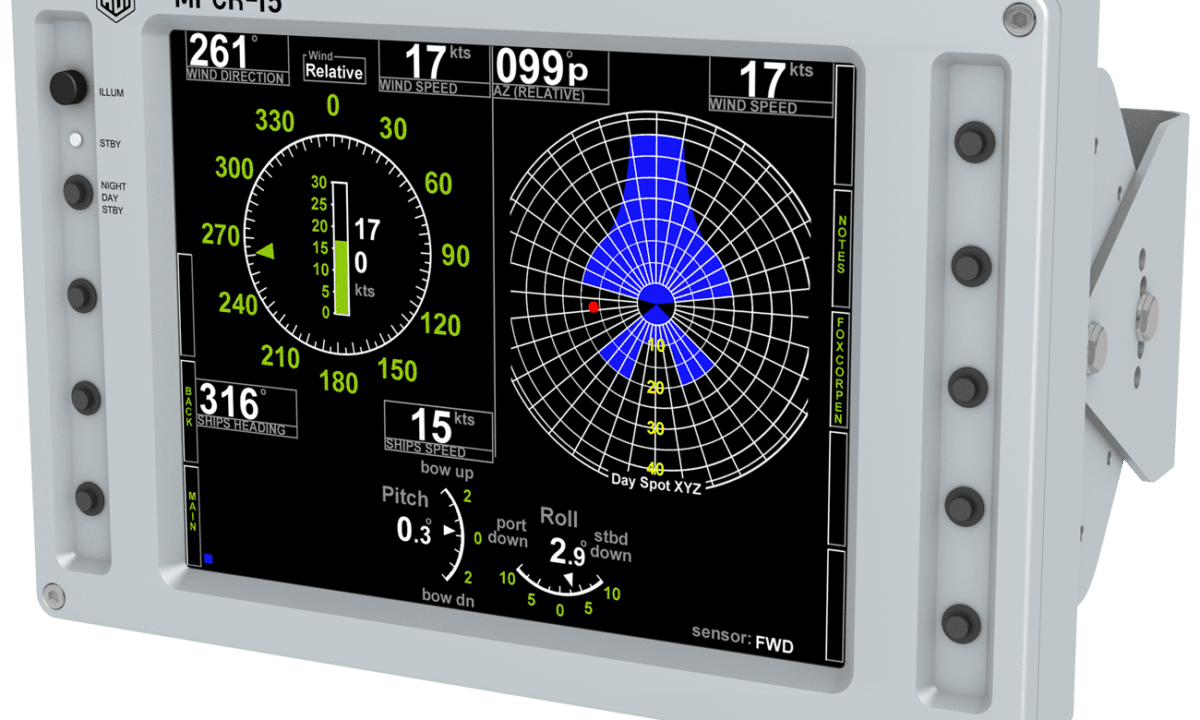Screen dimensions: 1200x720
Task: Select the Ships Heading 316 readout
Action: tap(246, 407)
